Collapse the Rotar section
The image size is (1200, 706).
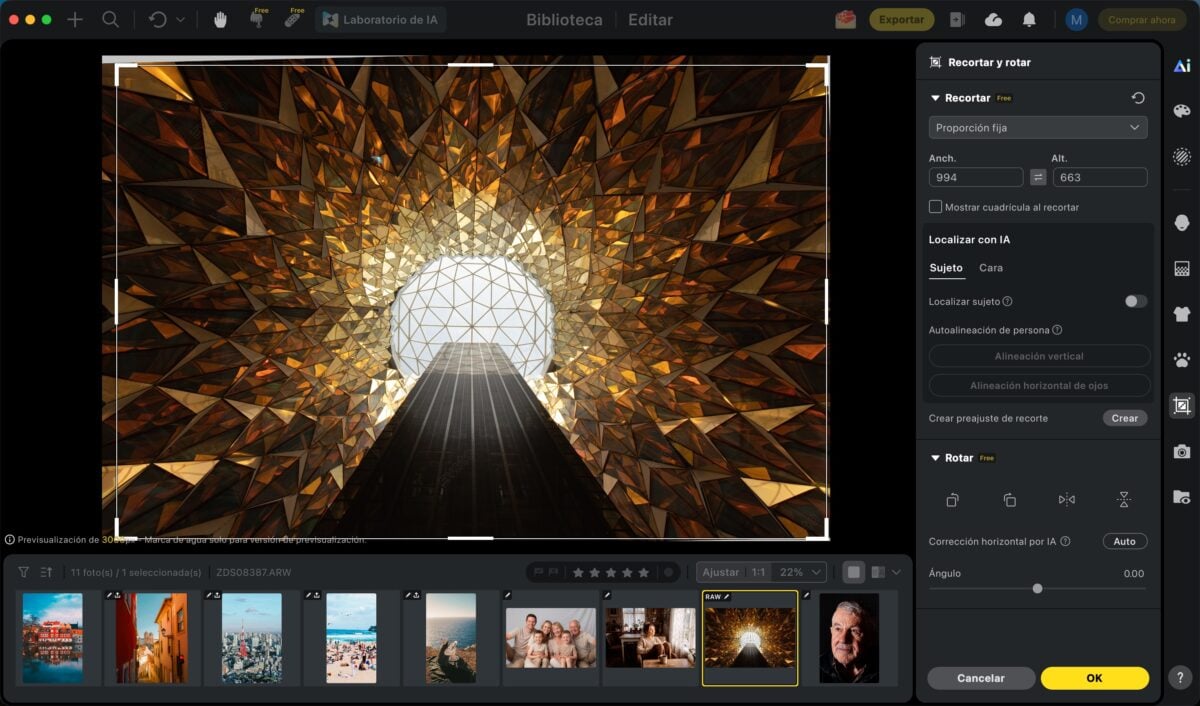[935, 458]
